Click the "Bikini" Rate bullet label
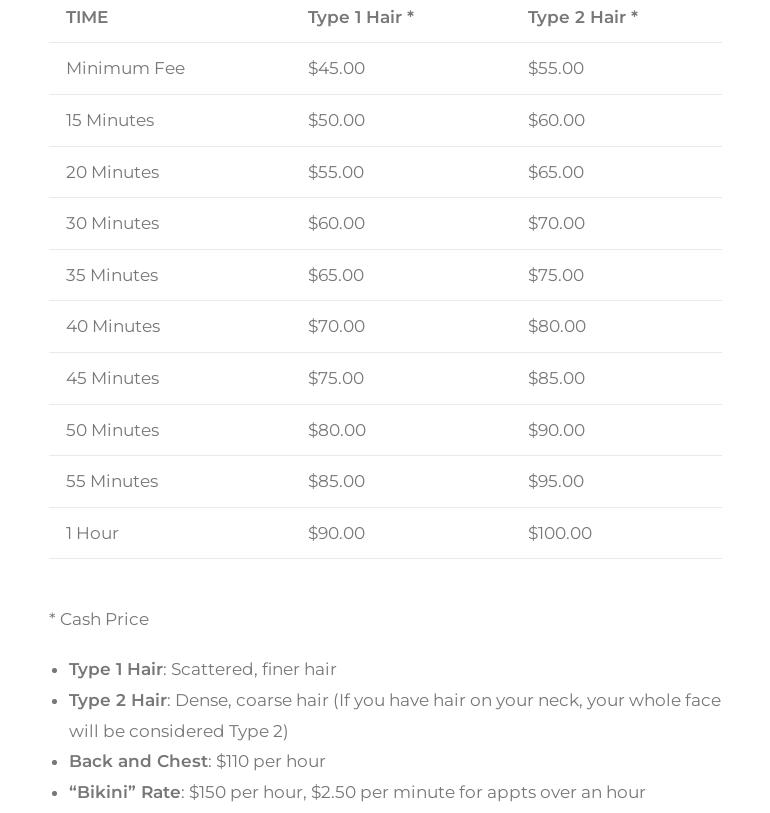The height and width of the screenshot is (813, 770). (125, 792)
